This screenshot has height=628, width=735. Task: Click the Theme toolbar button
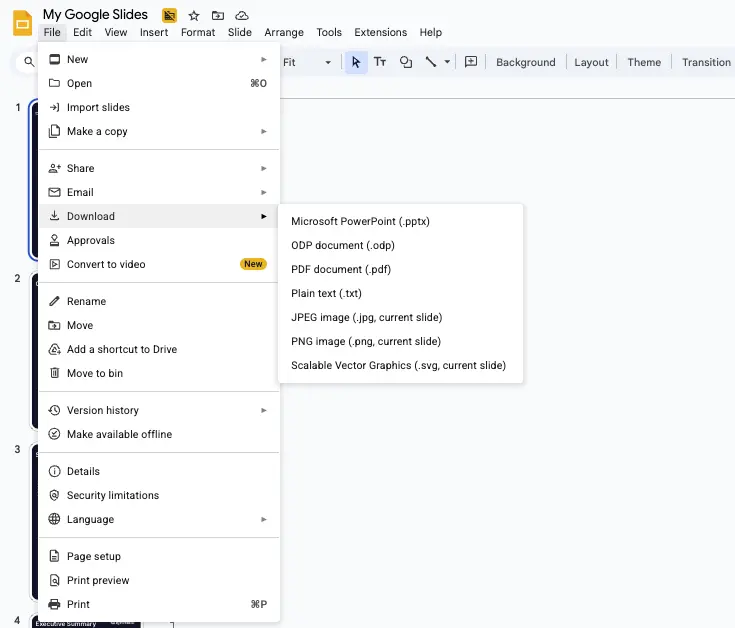coord(644,62)
